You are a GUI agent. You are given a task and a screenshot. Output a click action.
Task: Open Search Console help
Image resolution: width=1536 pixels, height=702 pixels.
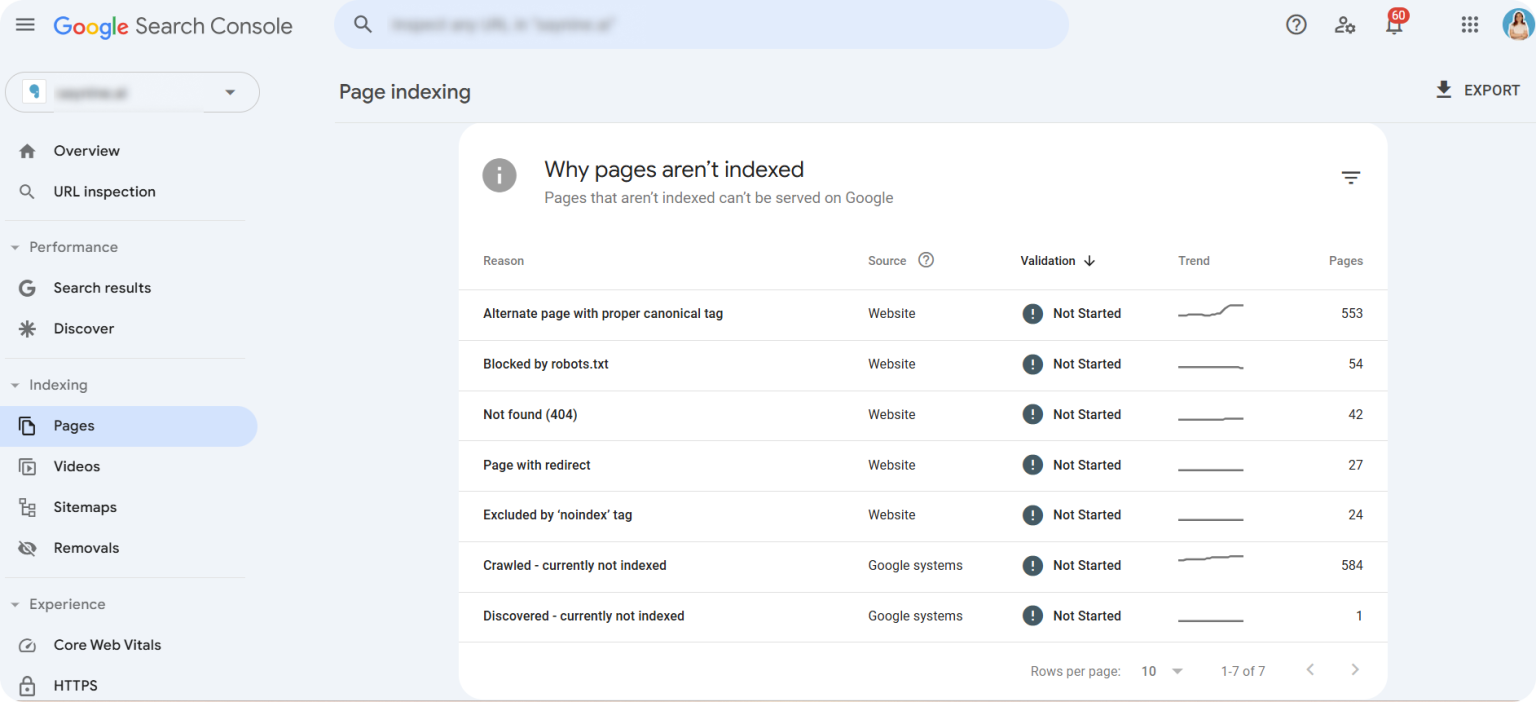tap(1296, 25)
